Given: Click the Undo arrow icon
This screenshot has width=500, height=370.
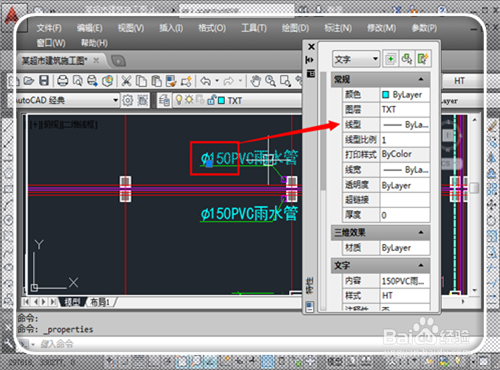Looking at the screenshot, I should pyautogui.click(x=206, y=81).
